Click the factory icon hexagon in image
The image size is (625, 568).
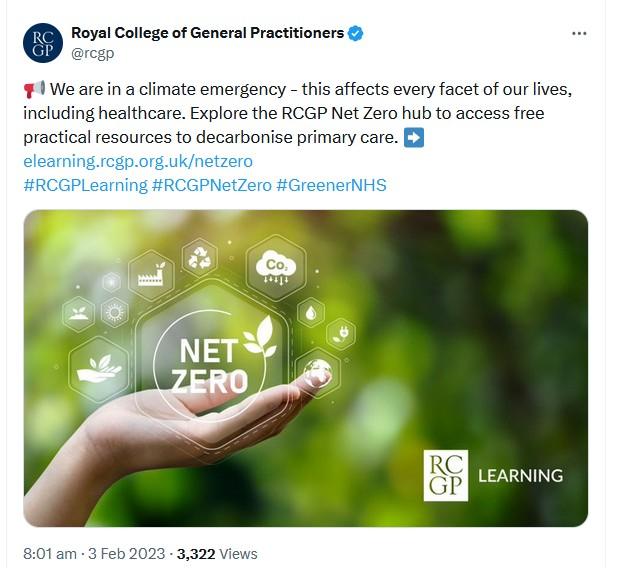(151, 276)
